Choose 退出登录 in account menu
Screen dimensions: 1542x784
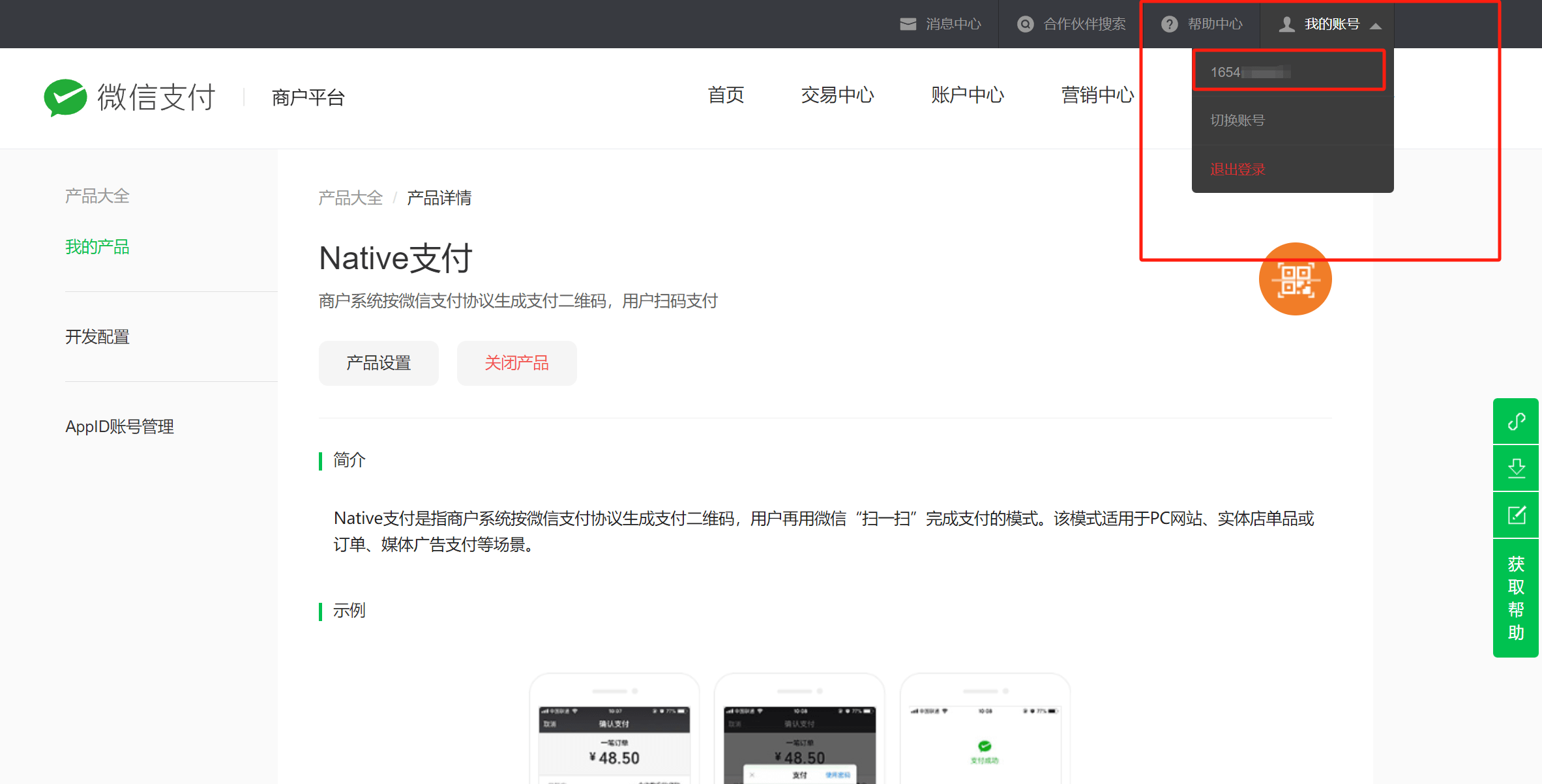[1292, 169]
